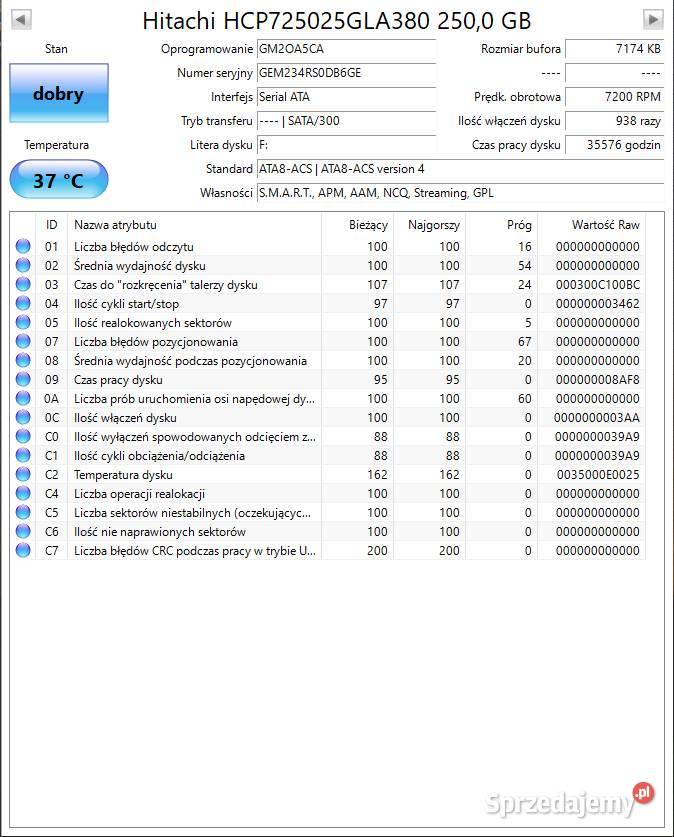The width and height of the screenshot is (674, 837).
Task: Click the 37 °C temperature indicator
Action: click(x=59, y=180)
